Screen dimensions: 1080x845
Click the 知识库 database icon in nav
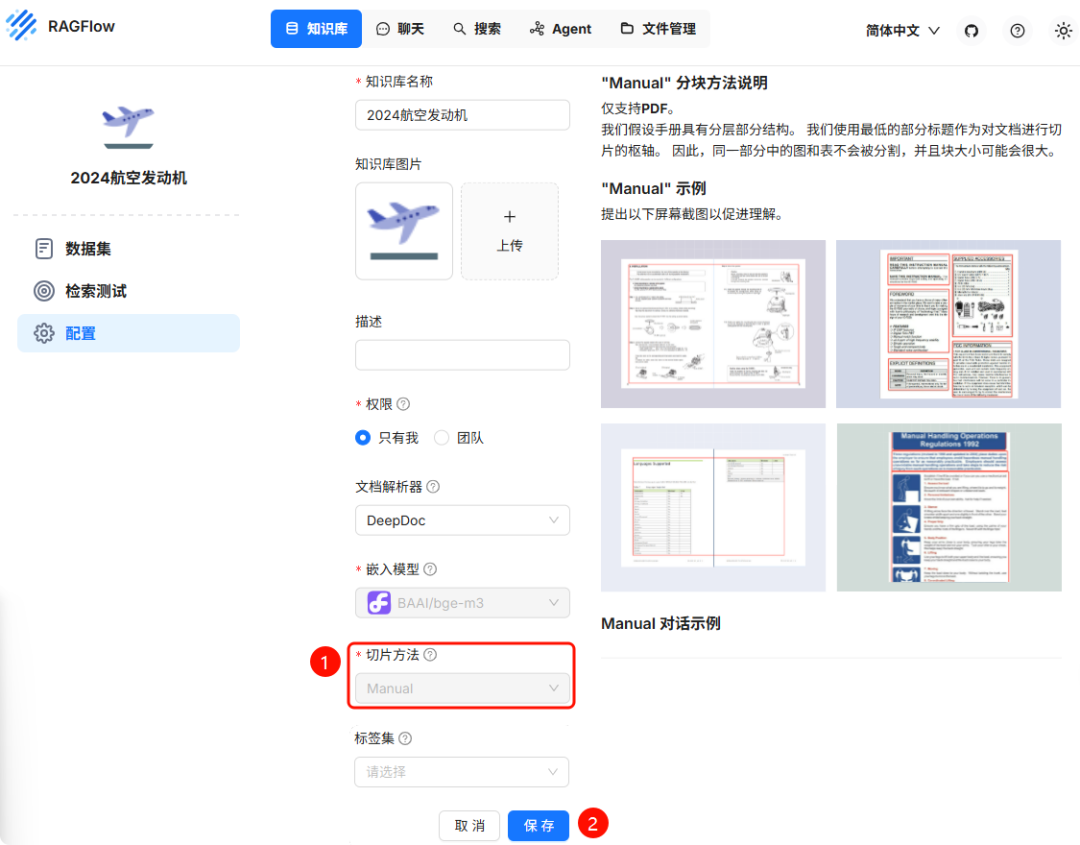pos(292,28)
